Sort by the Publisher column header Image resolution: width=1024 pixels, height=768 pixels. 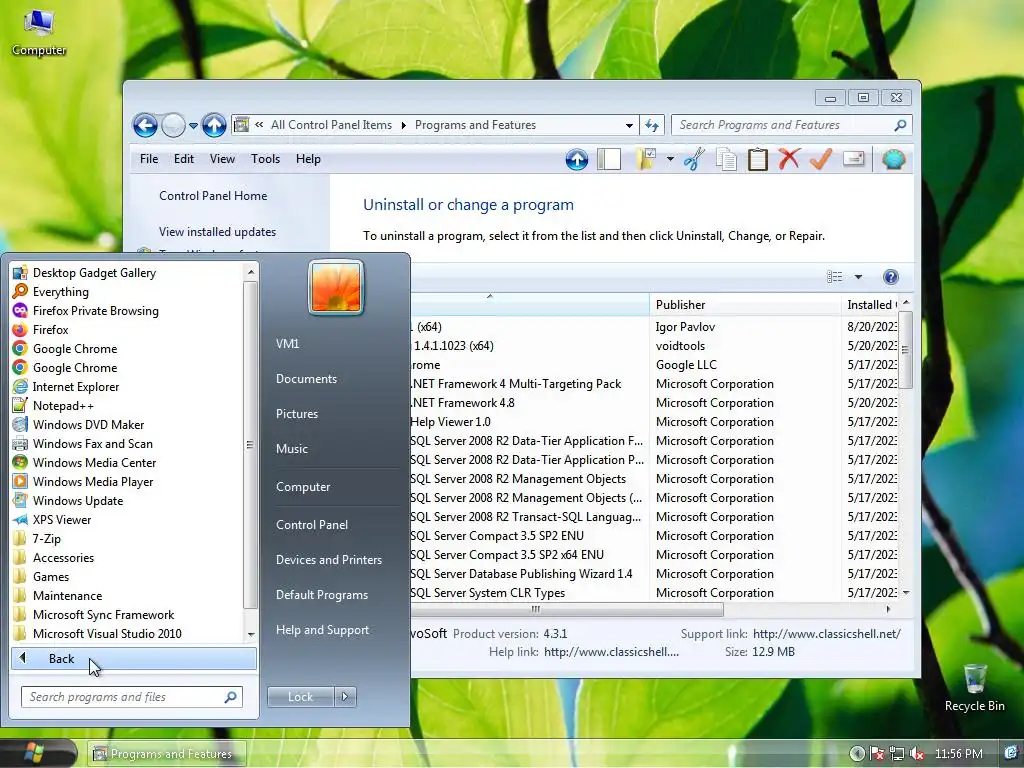[745, 304]
